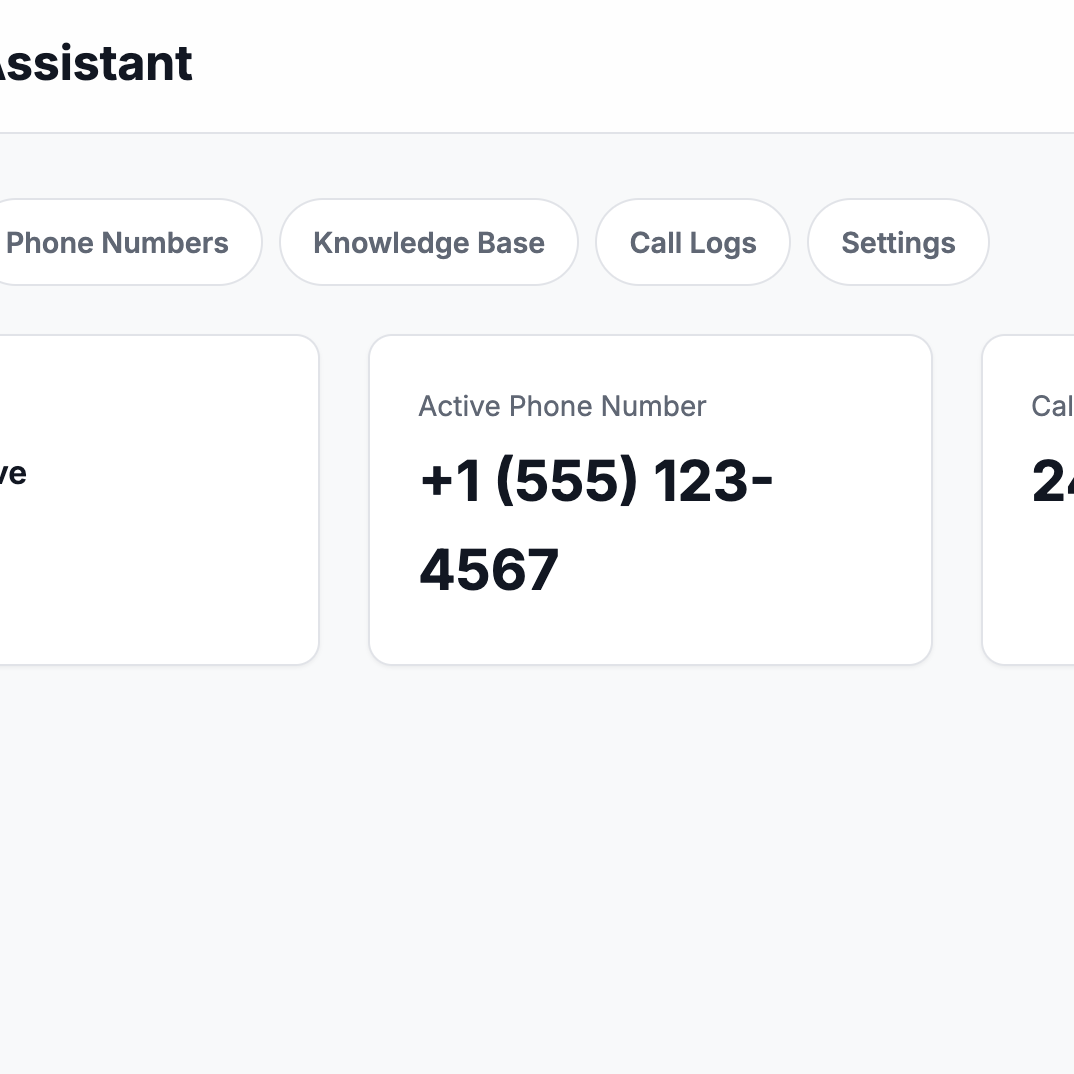Go to the Call Logs tab
1074x1074 pixels.
click(692, 243)
